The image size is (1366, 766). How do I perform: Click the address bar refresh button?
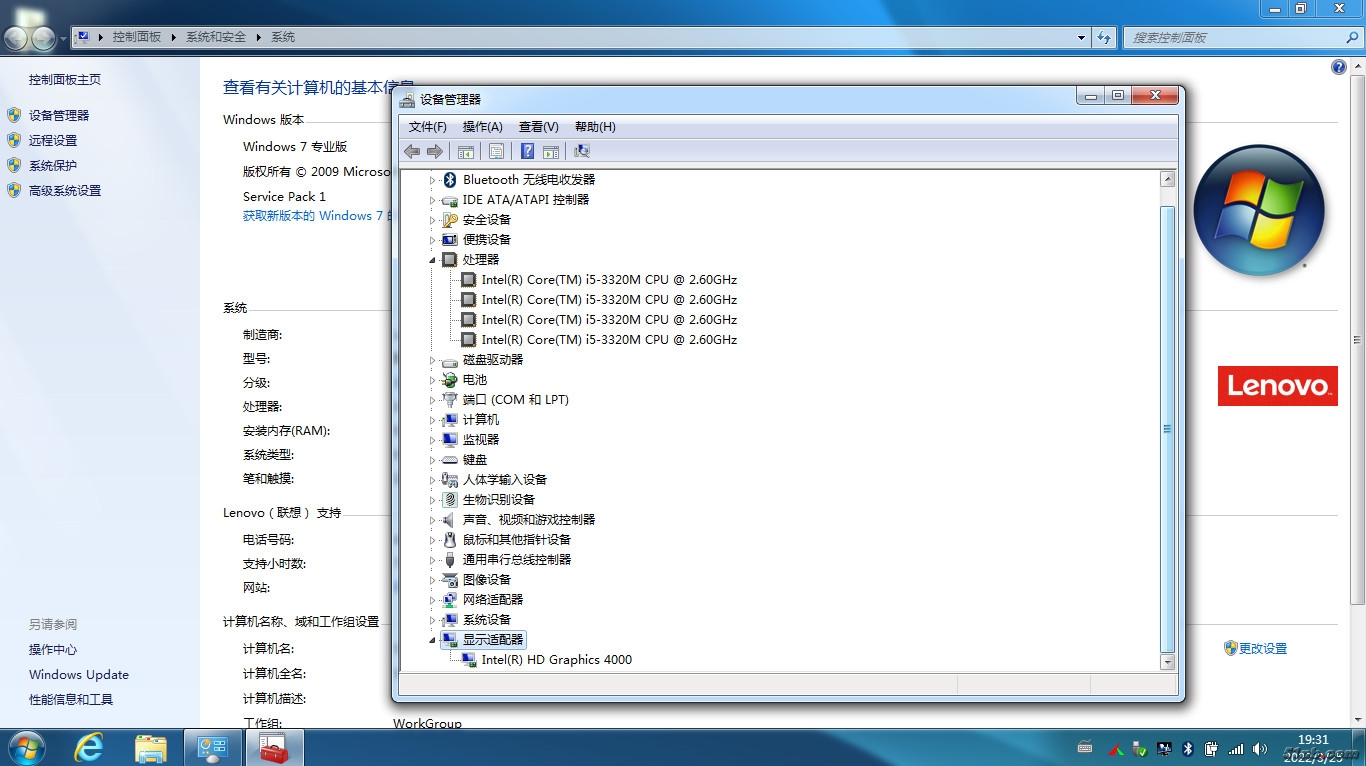tap(1104, 37)
